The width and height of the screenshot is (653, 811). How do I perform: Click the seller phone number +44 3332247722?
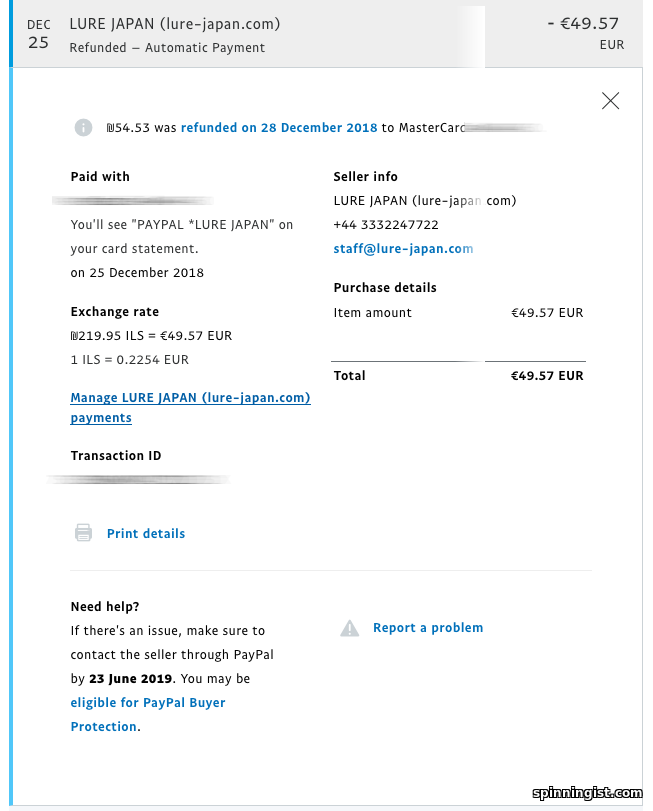click(x=386, y=225)
